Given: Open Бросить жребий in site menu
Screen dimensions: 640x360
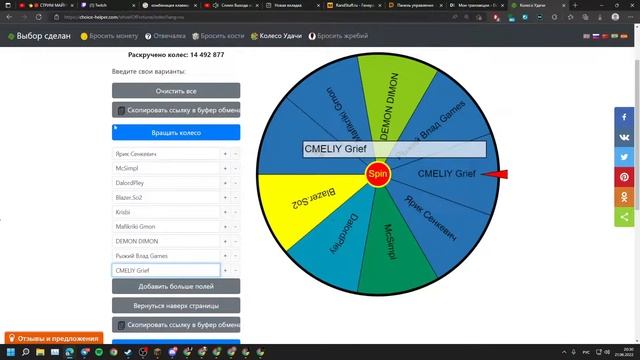Looking at the screenshot, I should coord(338,36).
